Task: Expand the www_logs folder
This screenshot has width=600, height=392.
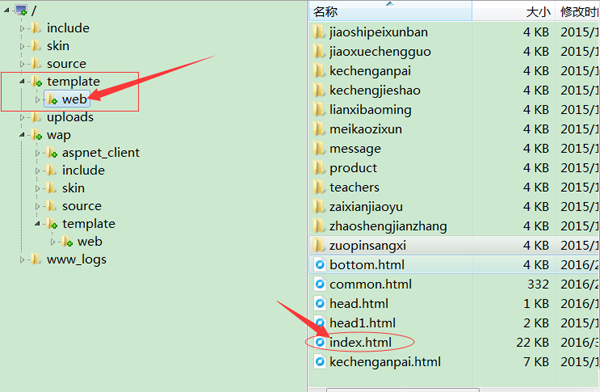Action: 22,260
